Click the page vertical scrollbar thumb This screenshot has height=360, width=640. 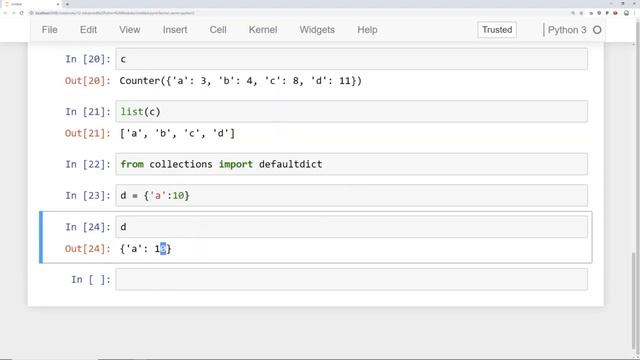point(634,302)
